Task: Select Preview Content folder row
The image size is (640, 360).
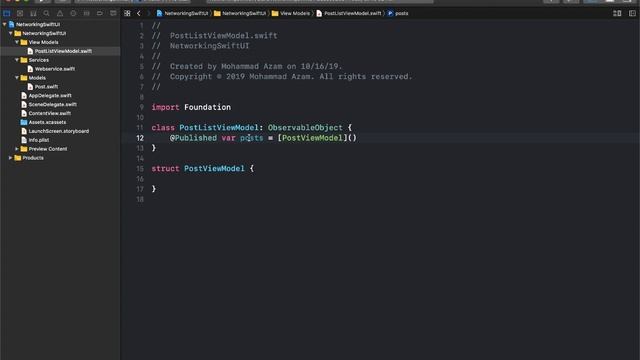Action: 60,149
